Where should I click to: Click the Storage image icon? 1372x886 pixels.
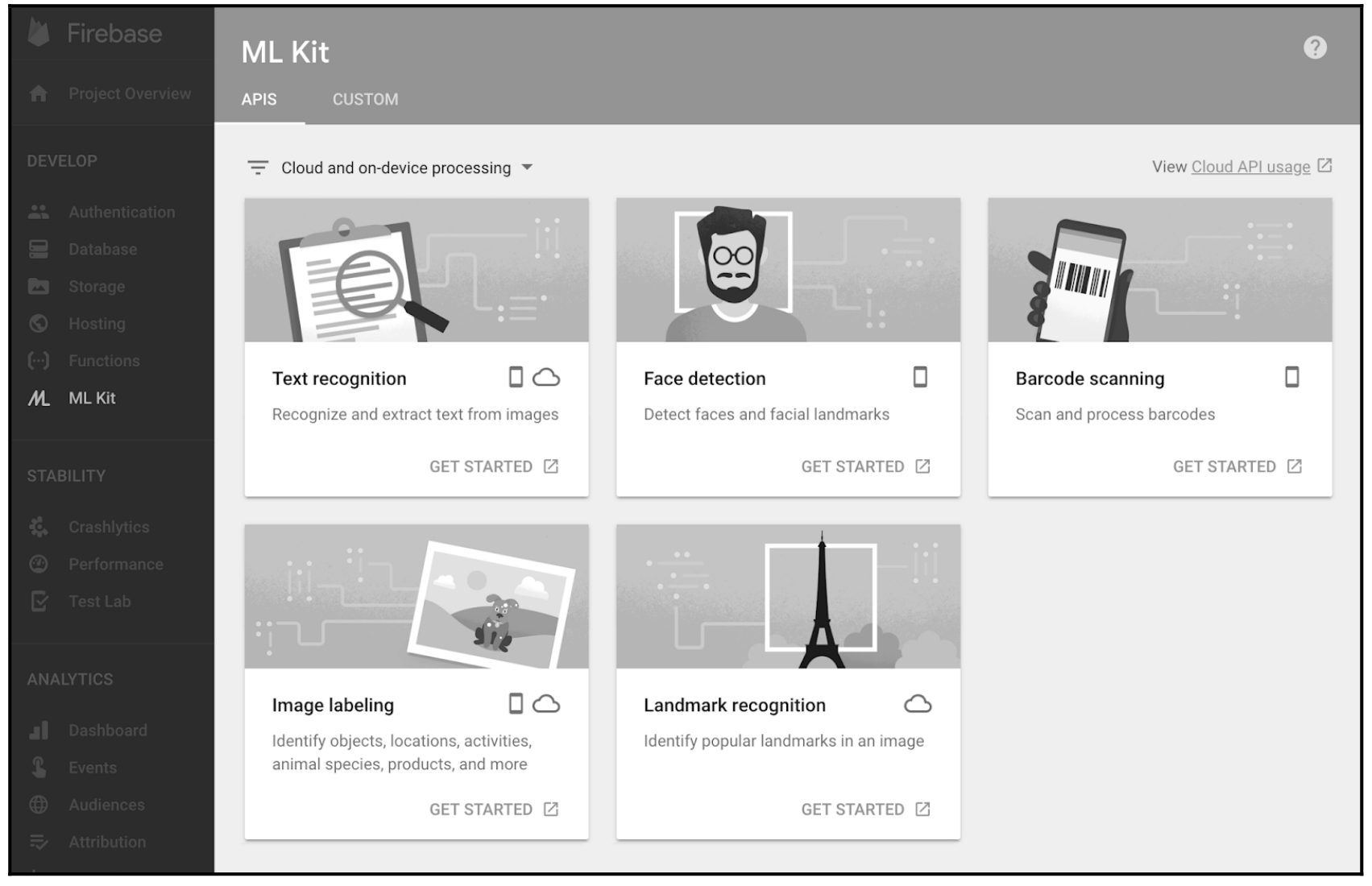click(39, 287)
